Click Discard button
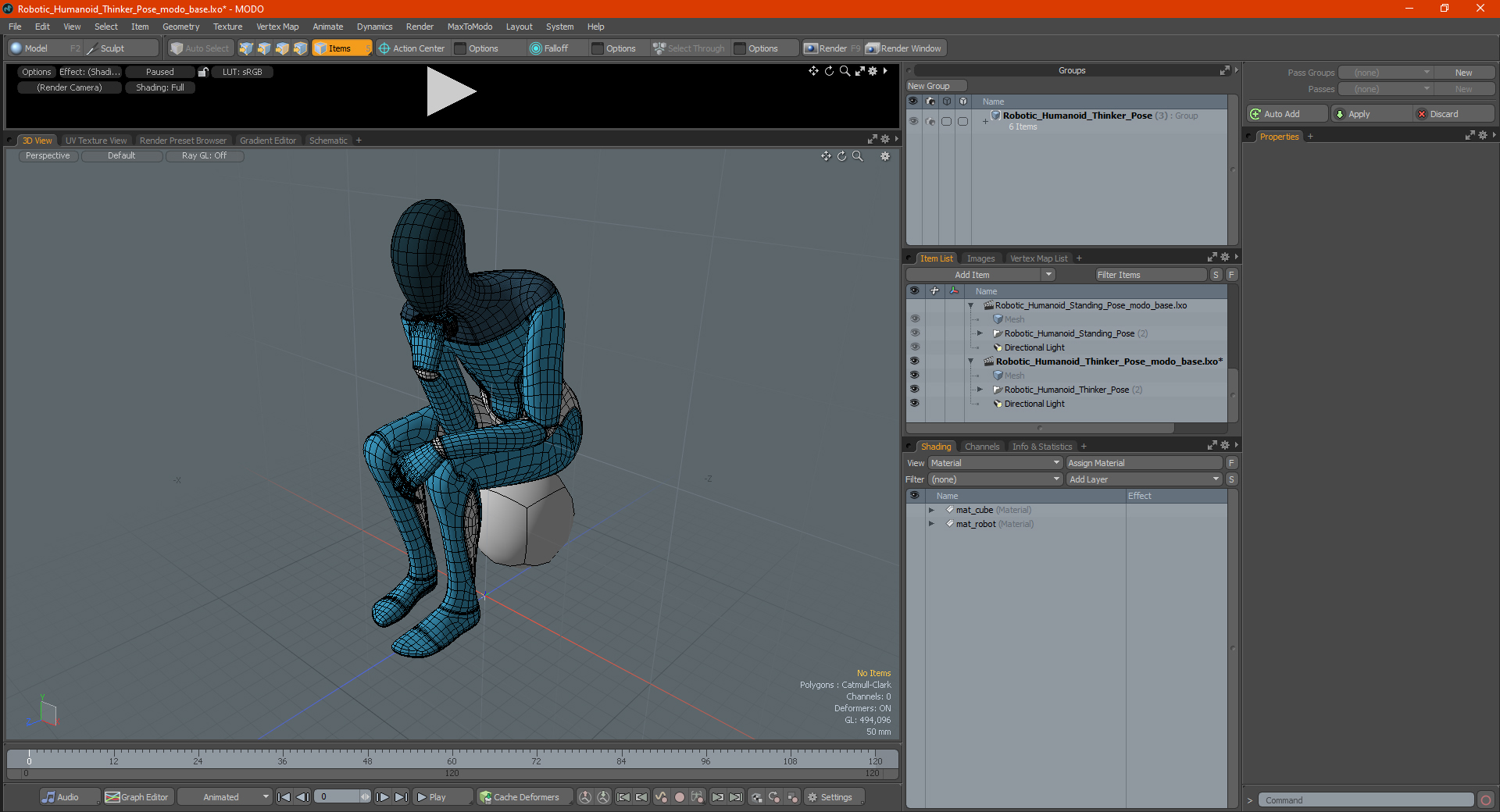Viewport: 1500px width, 812px height. coord(1453,114)
